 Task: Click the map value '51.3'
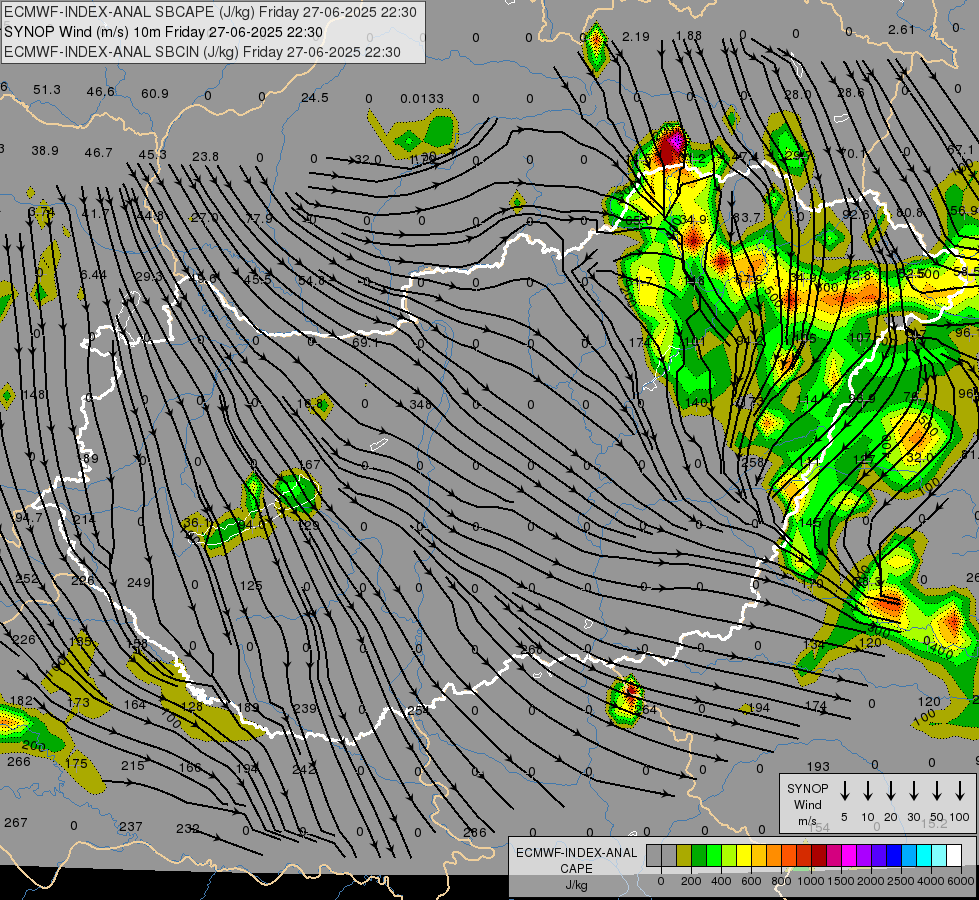coord(47,90)
